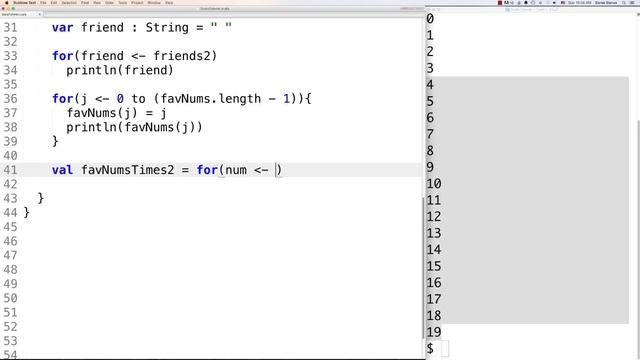Click line number 41 in gutter
This screenshot has width=640, height=360.
pos(10,170)
